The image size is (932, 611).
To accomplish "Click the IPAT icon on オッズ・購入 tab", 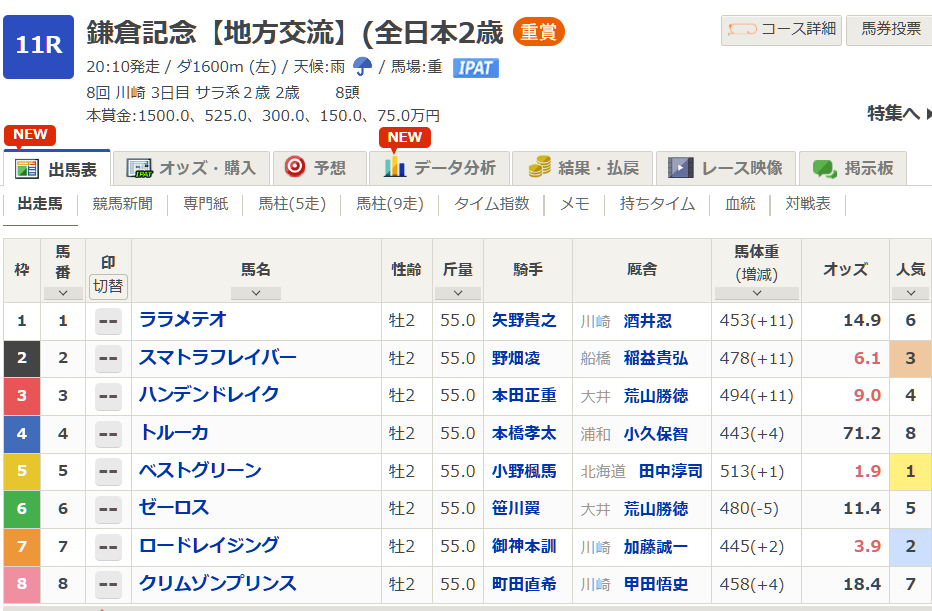I will [x=139, y=168].
